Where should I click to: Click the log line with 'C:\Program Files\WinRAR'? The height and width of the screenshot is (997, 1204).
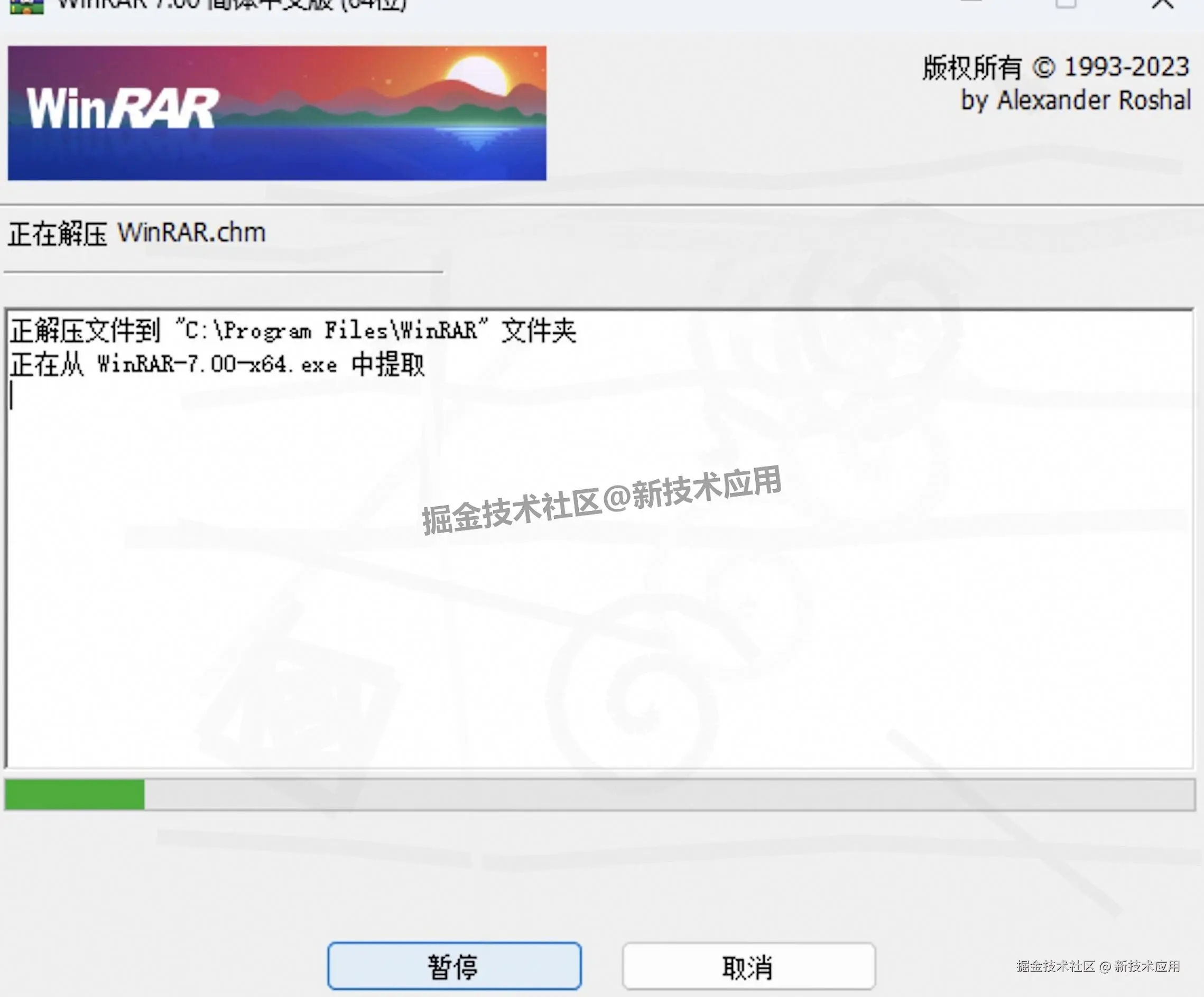tap(293, 331)
